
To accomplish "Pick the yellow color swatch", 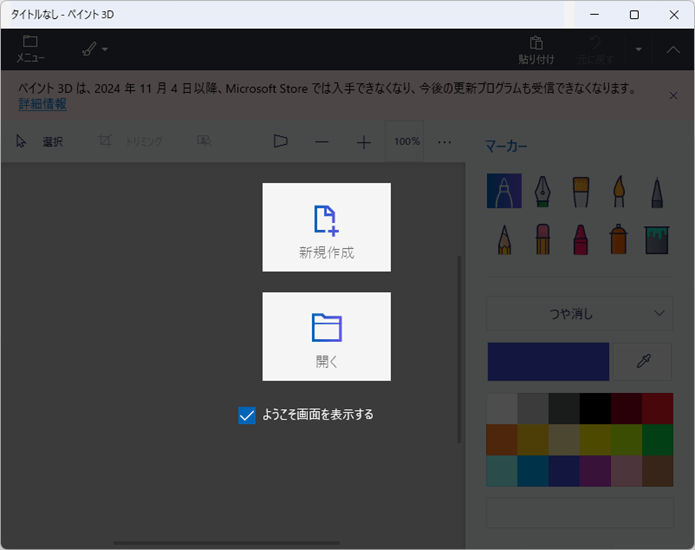I will click(x=595, y=440).
